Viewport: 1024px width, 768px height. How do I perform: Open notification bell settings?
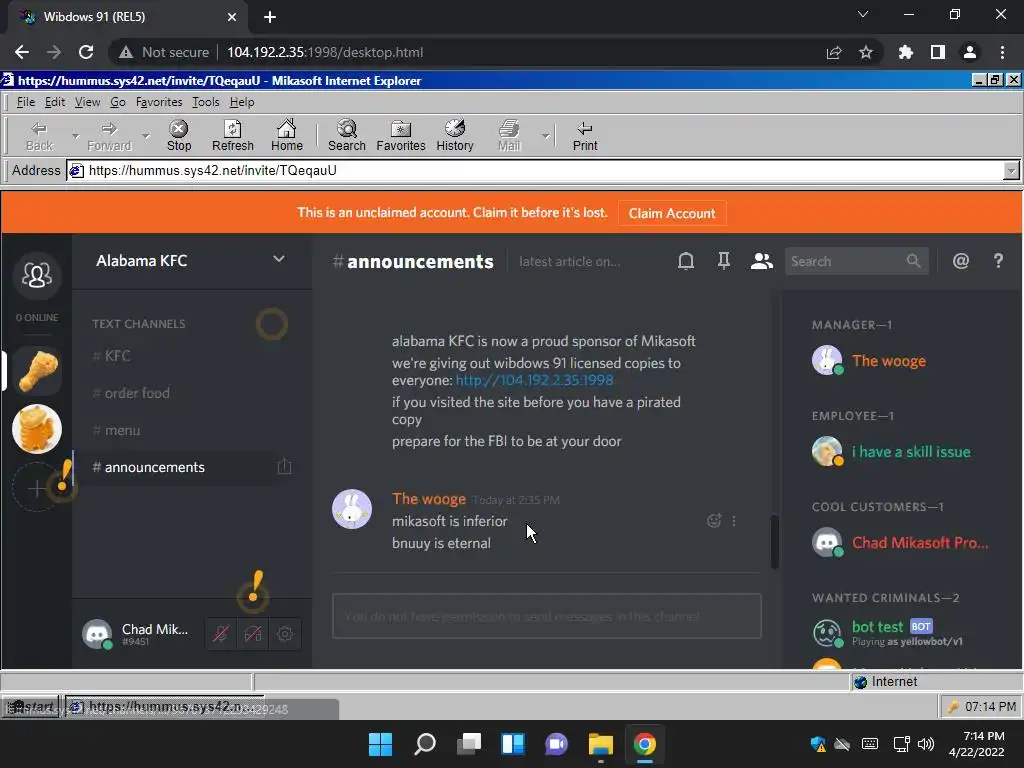(686, 261)
